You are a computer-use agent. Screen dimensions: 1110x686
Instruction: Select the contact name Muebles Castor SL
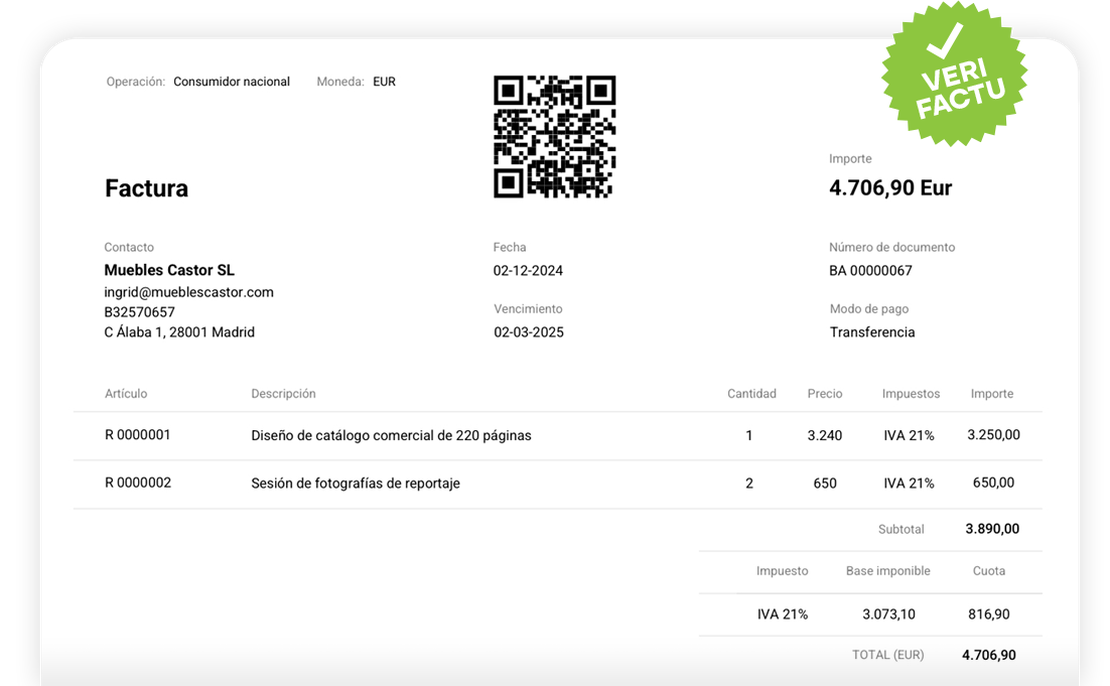click(x=169, y=270)
